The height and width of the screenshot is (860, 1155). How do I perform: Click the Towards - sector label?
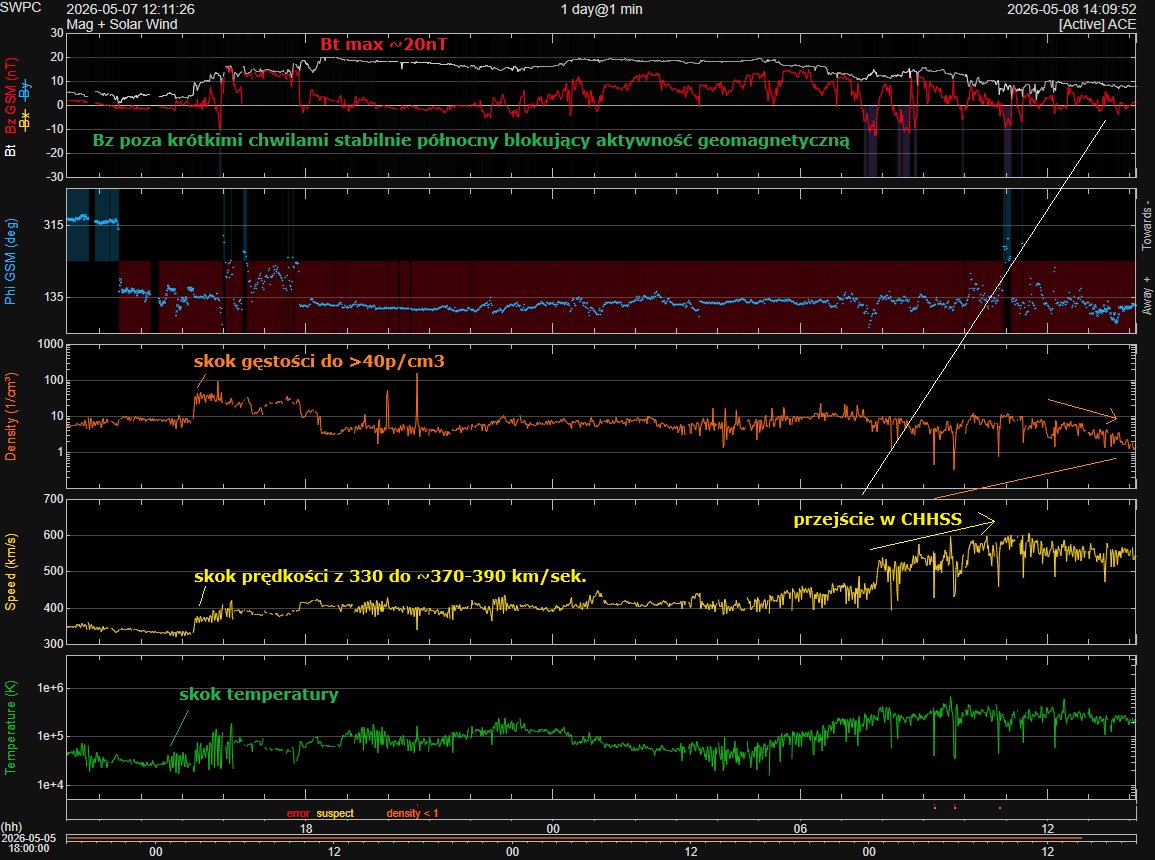click(x=1147, y=225)
